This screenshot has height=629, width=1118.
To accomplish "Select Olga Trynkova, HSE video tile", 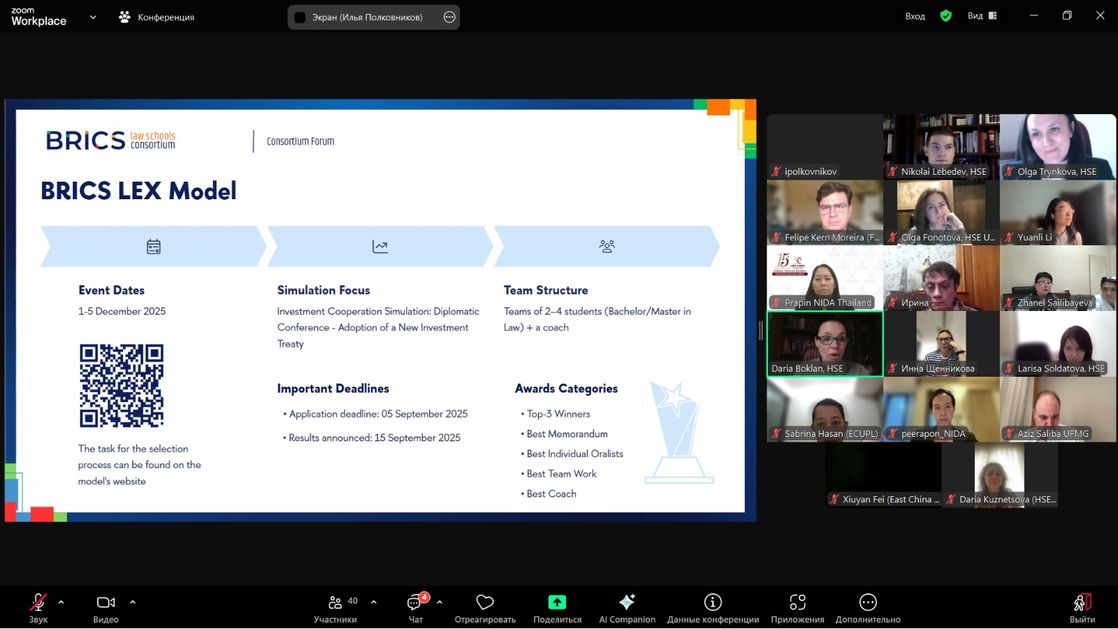I will (1058, 146).
